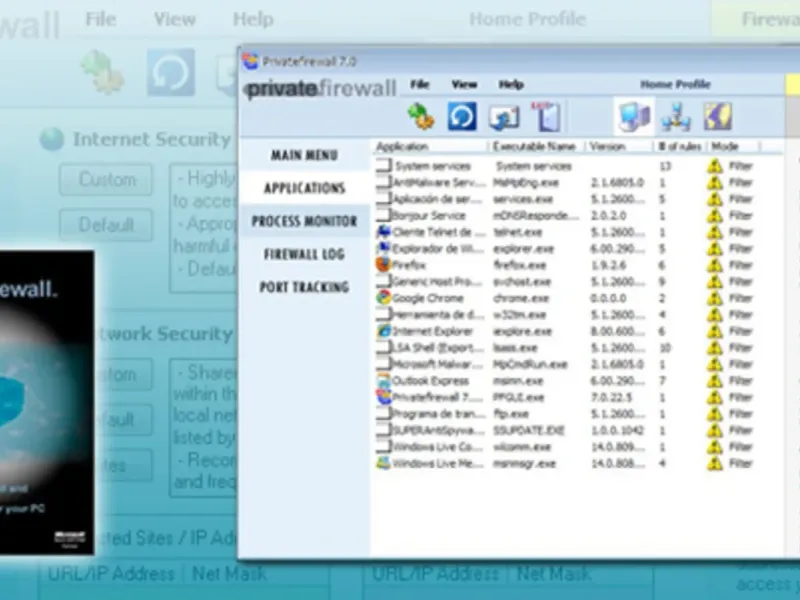Go to MAIN MENU in the sidebar
The width and height of the screenshot is (800, 600).
[304, 155]
